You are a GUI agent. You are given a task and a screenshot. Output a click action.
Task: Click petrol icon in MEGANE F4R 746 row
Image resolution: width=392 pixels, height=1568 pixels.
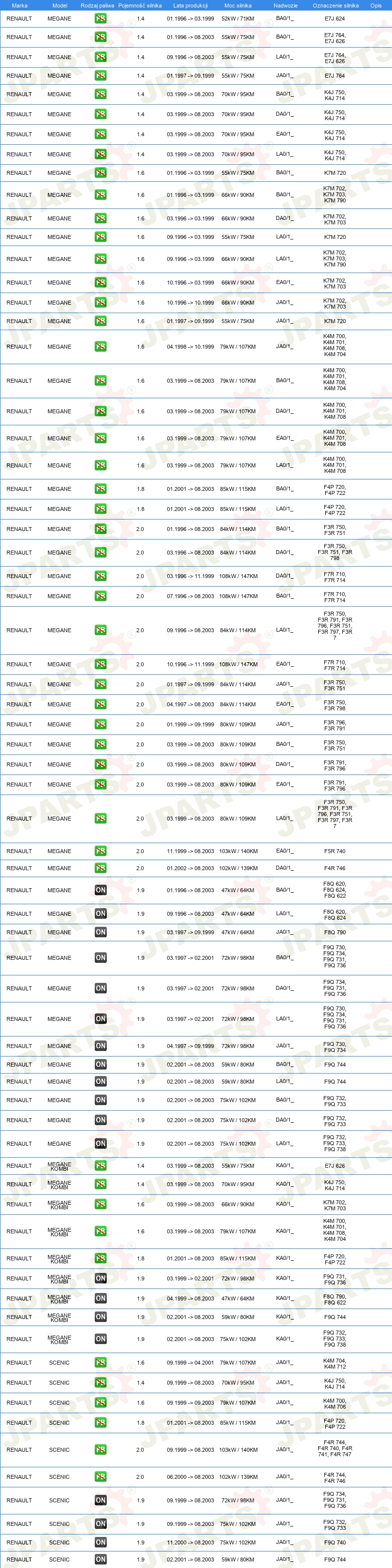[x=100, y=868]
